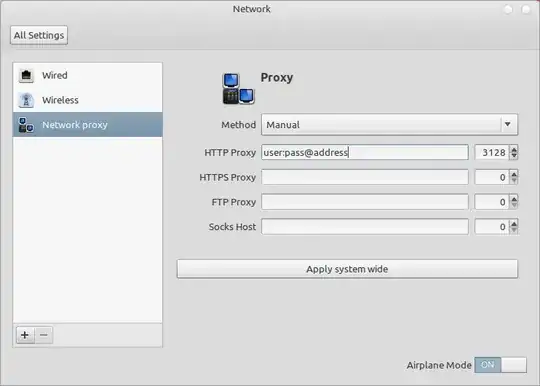Image resolution: width=540 pixels, height=386 pixels.
Task: Go back to All Settings
Action: pos(39,35)
